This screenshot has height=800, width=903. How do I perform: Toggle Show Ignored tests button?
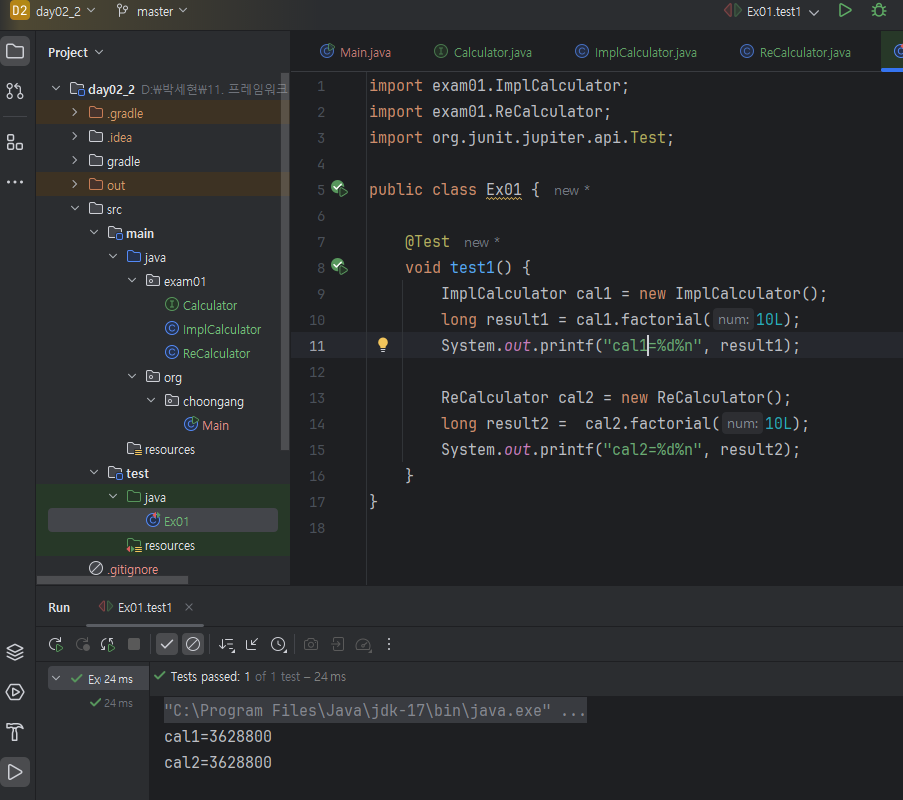[x=193, y=645]
